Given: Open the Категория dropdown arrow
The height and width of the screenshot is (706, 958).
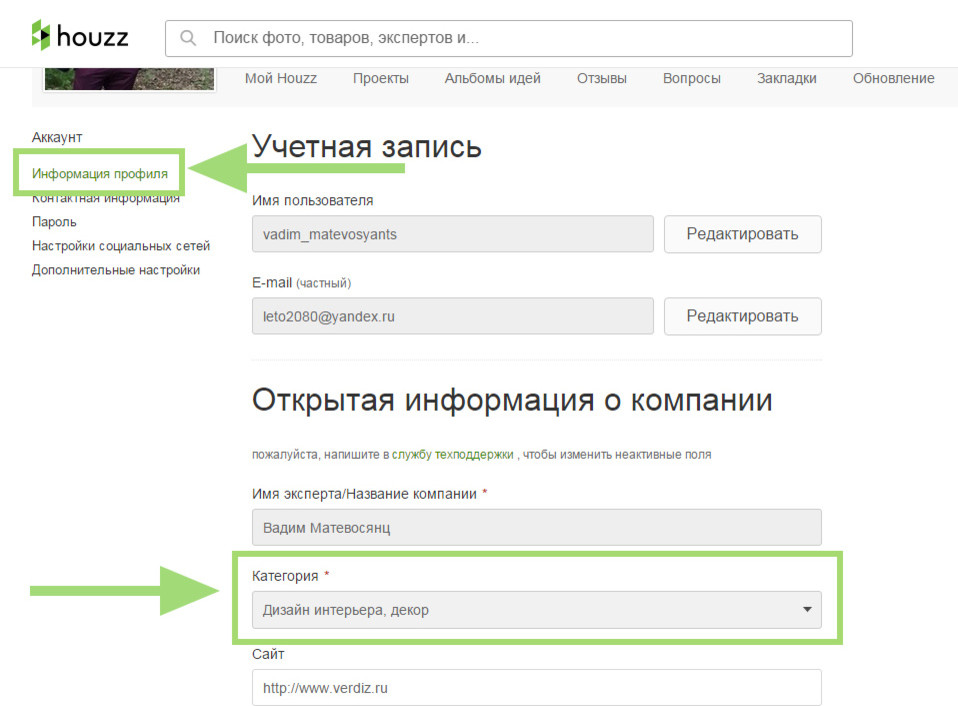Looking at the screenshot, I should 806,610.
